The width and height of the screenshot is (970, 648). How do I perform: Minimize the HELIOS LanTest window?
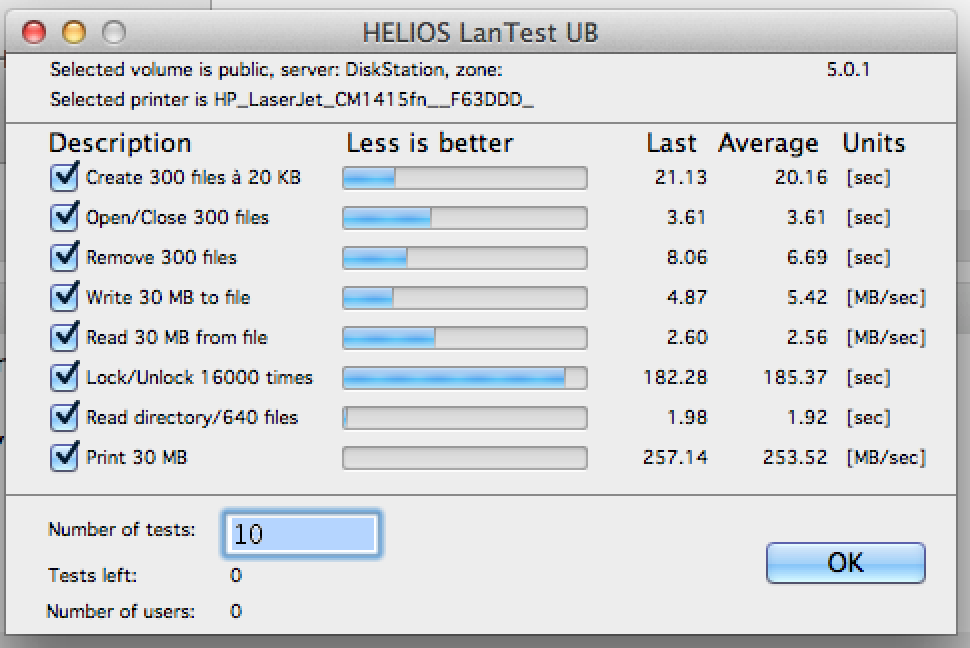(x=74, y=32)
